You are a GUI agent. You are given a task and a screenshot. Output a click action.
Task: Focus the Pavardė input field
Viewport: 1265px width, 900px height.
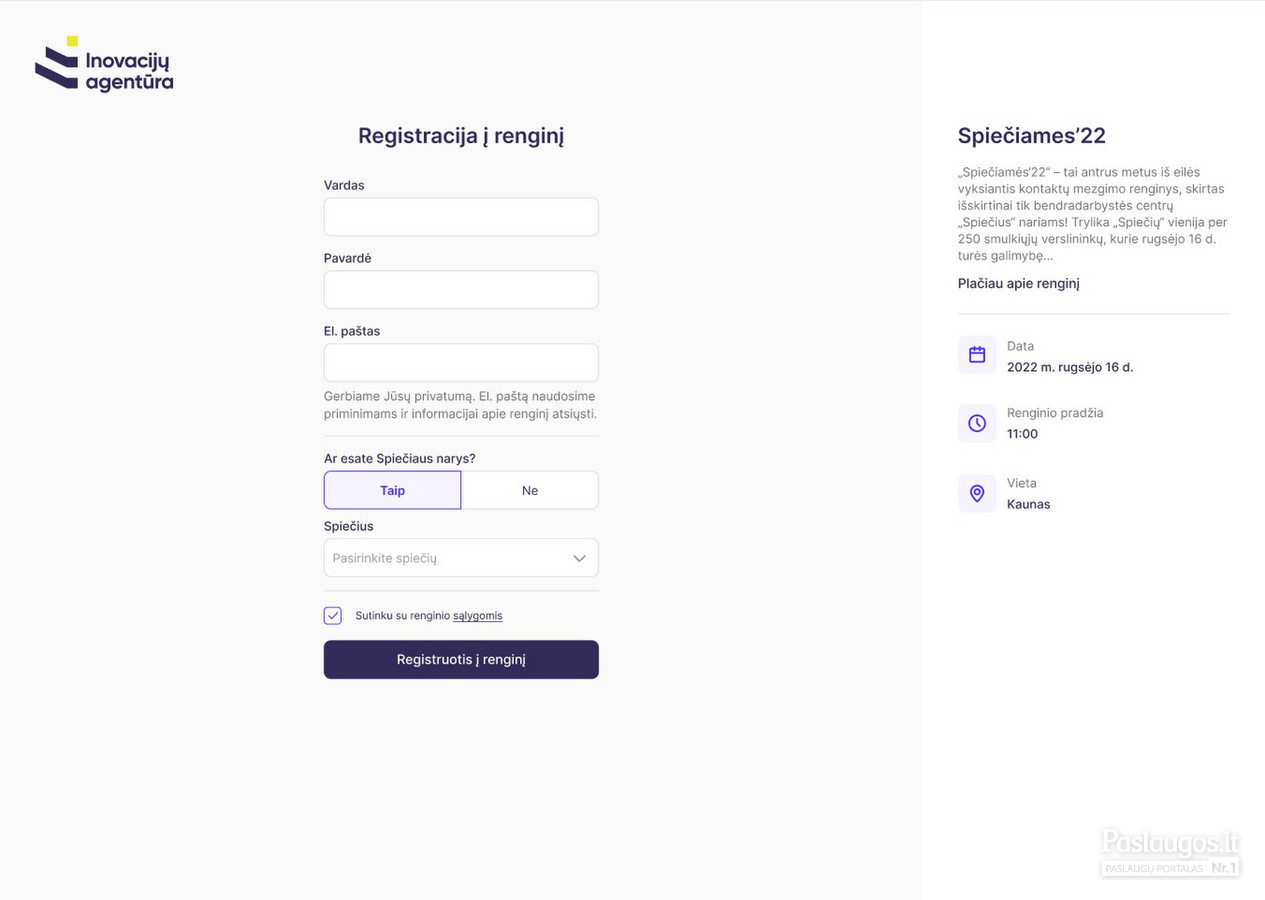tap(461, 290)
